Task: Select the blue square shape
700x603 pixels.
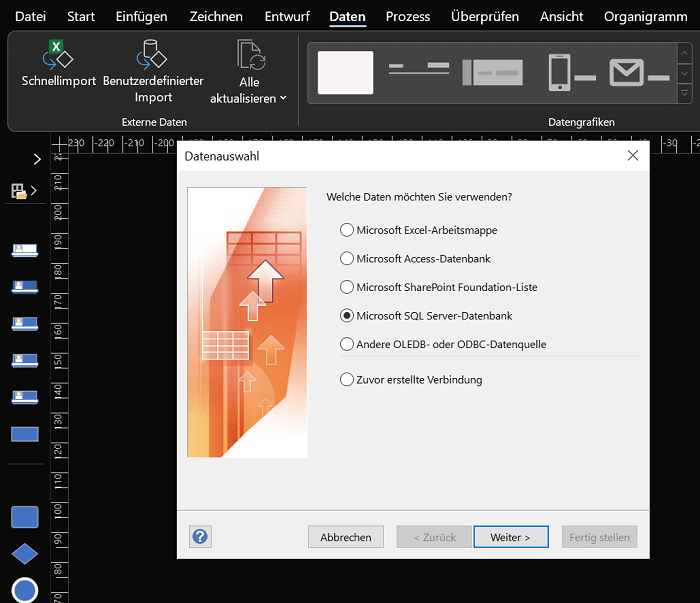Action: [x=25, y=517]
